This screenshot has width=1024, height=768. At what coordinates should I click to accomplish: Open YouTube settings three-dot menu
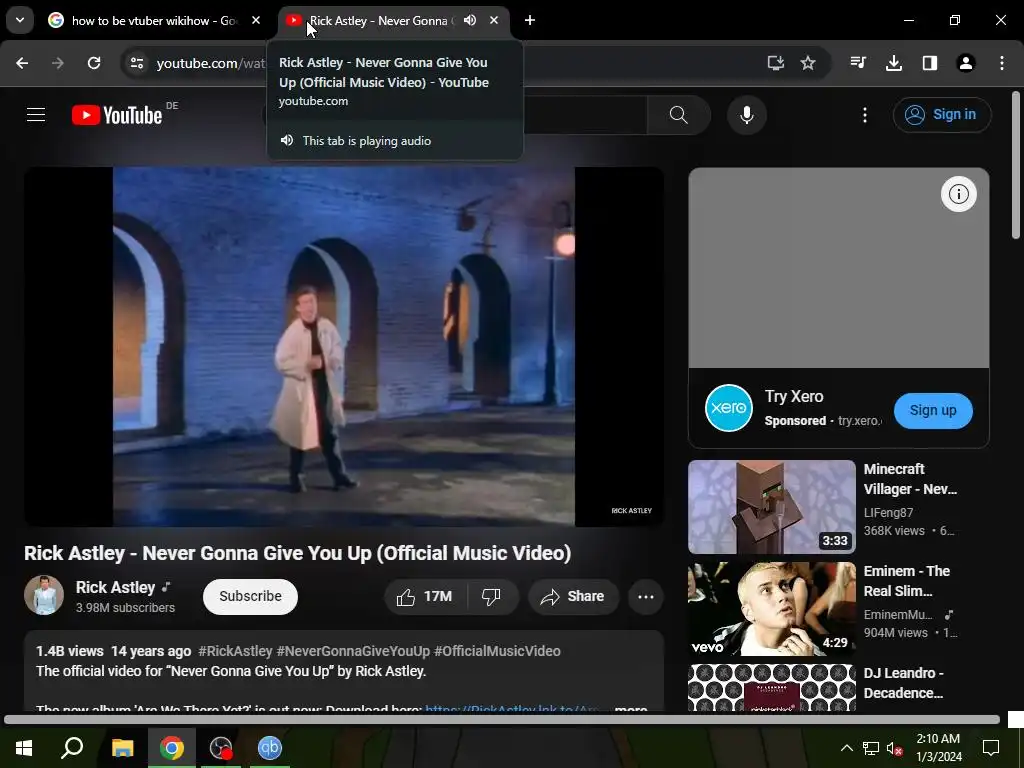point(865,115)
